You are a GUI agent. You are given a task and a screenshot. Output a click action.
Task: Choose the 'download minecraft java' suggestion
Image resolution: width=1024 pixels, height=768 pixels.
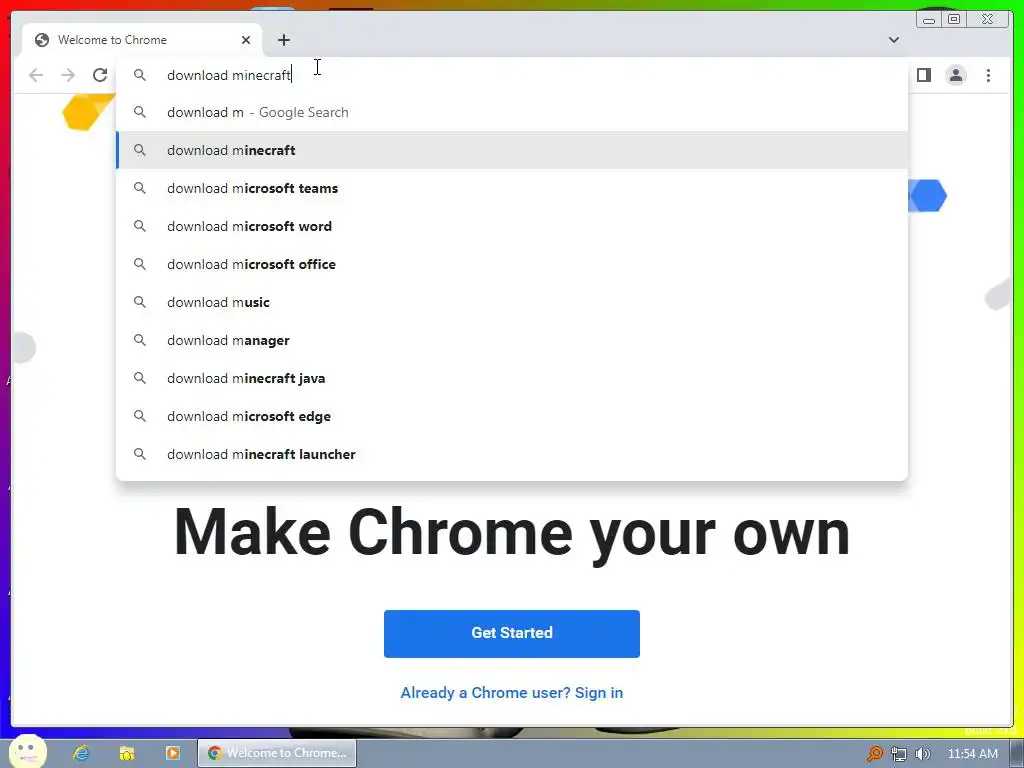pyautogui.click(x=512, y=378)
